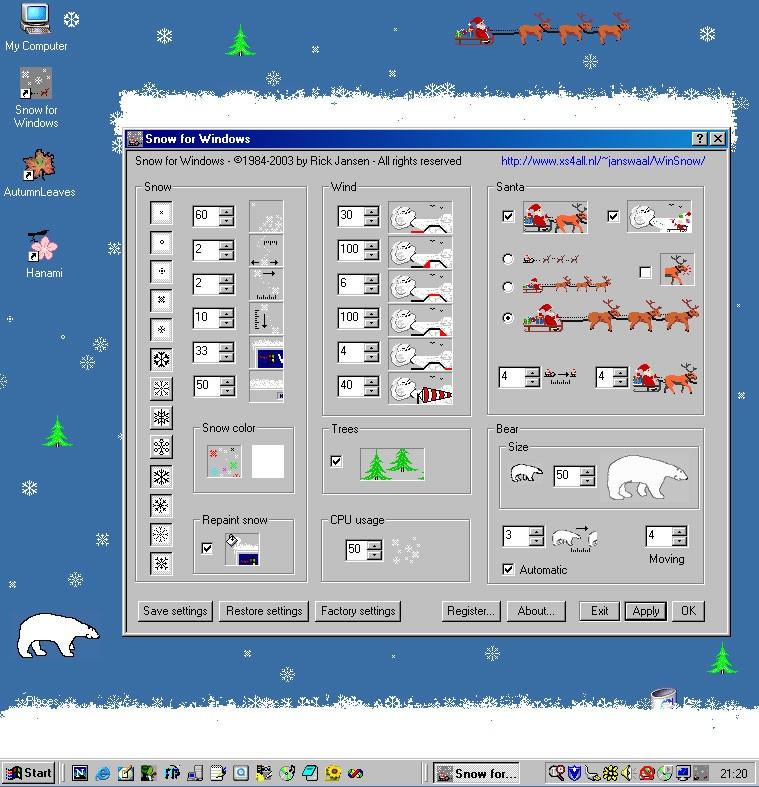Click the Apply button
Screen dimensions: 759x787
tap(646, 611)
